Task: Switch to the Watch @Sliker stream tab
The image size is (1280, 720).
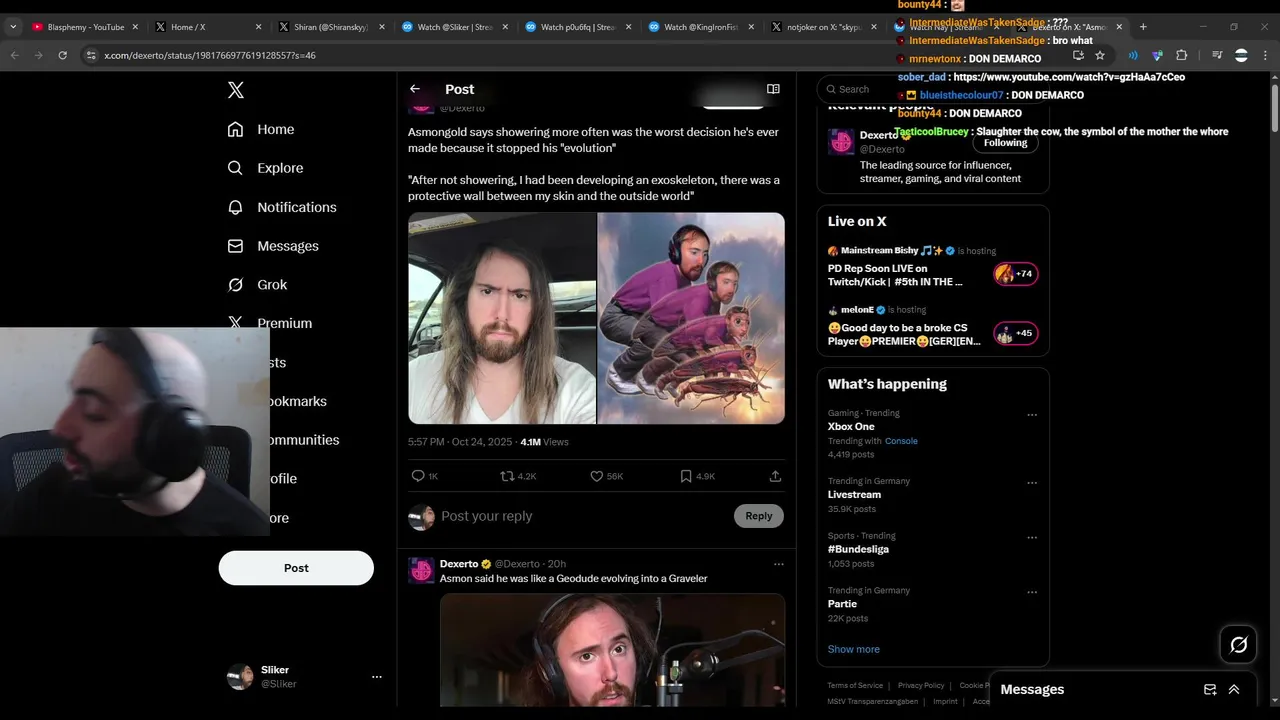Action: tap(455, 27)
